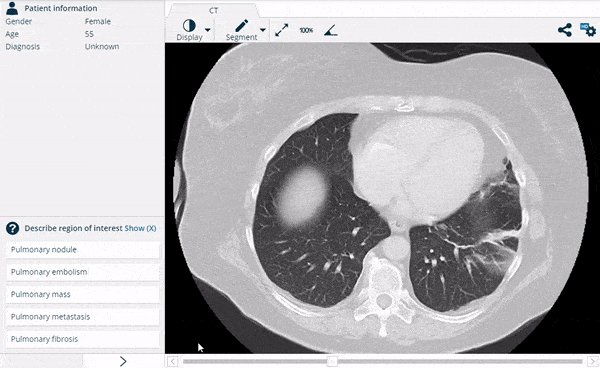
Task: Go to next with right chevron
Action: (x=123, y=361)
